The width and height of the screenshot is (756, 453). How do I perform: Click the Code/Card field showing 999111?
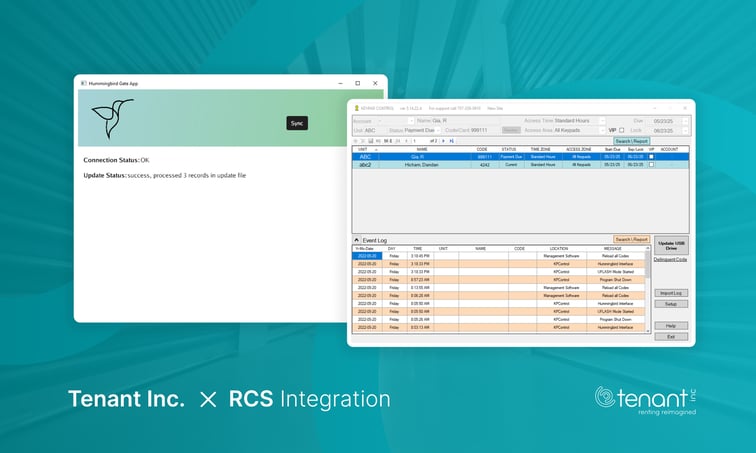485,131
